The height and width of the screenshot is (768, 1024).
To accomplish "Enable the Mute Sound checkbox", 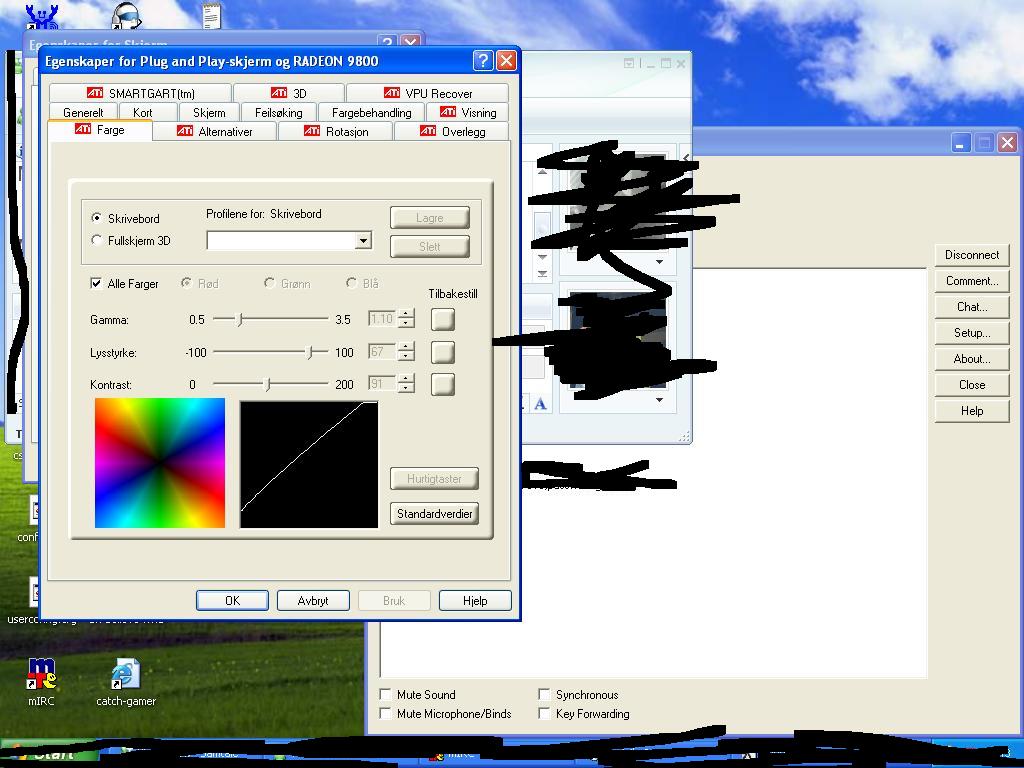I will tap(386, 694).
